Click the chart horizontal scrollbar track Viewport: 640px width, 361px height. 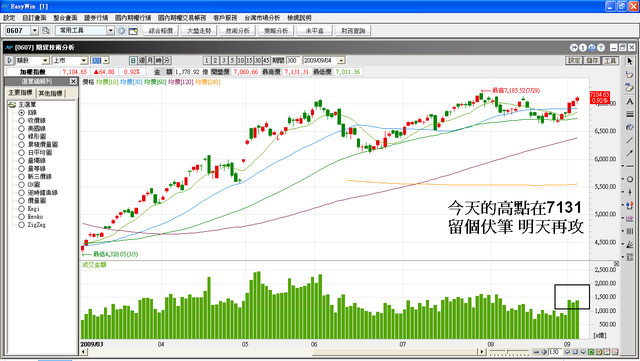282,352
